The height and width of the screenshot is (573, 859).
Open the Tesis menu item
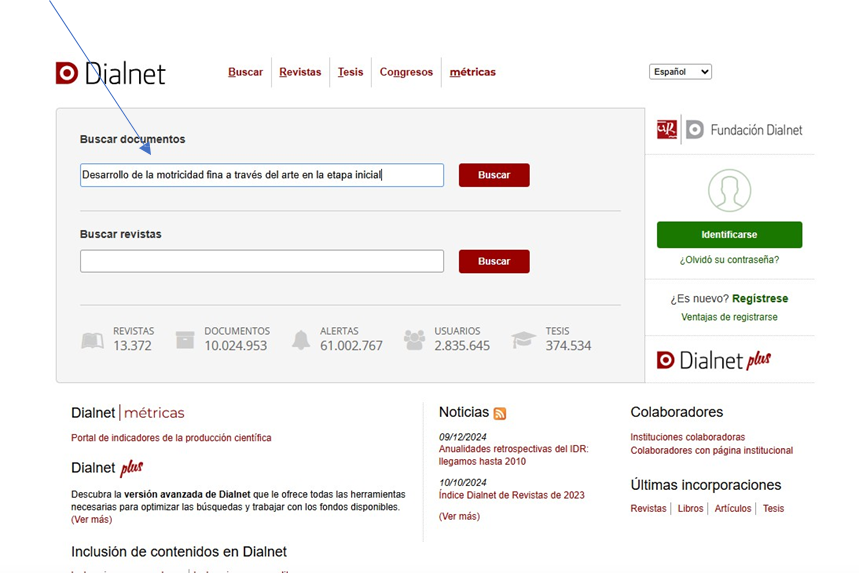click(351, 72)
